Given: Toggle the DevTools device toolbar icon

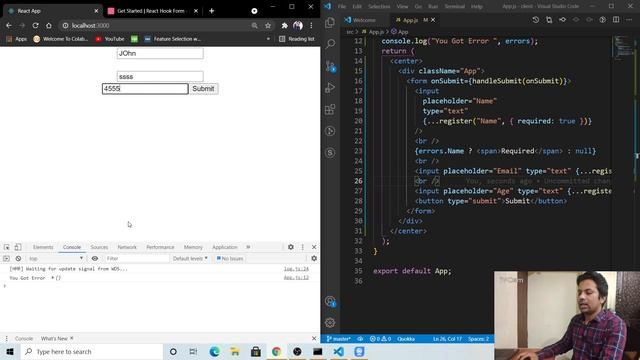Looking at the screenshot, I should [18, 247].
